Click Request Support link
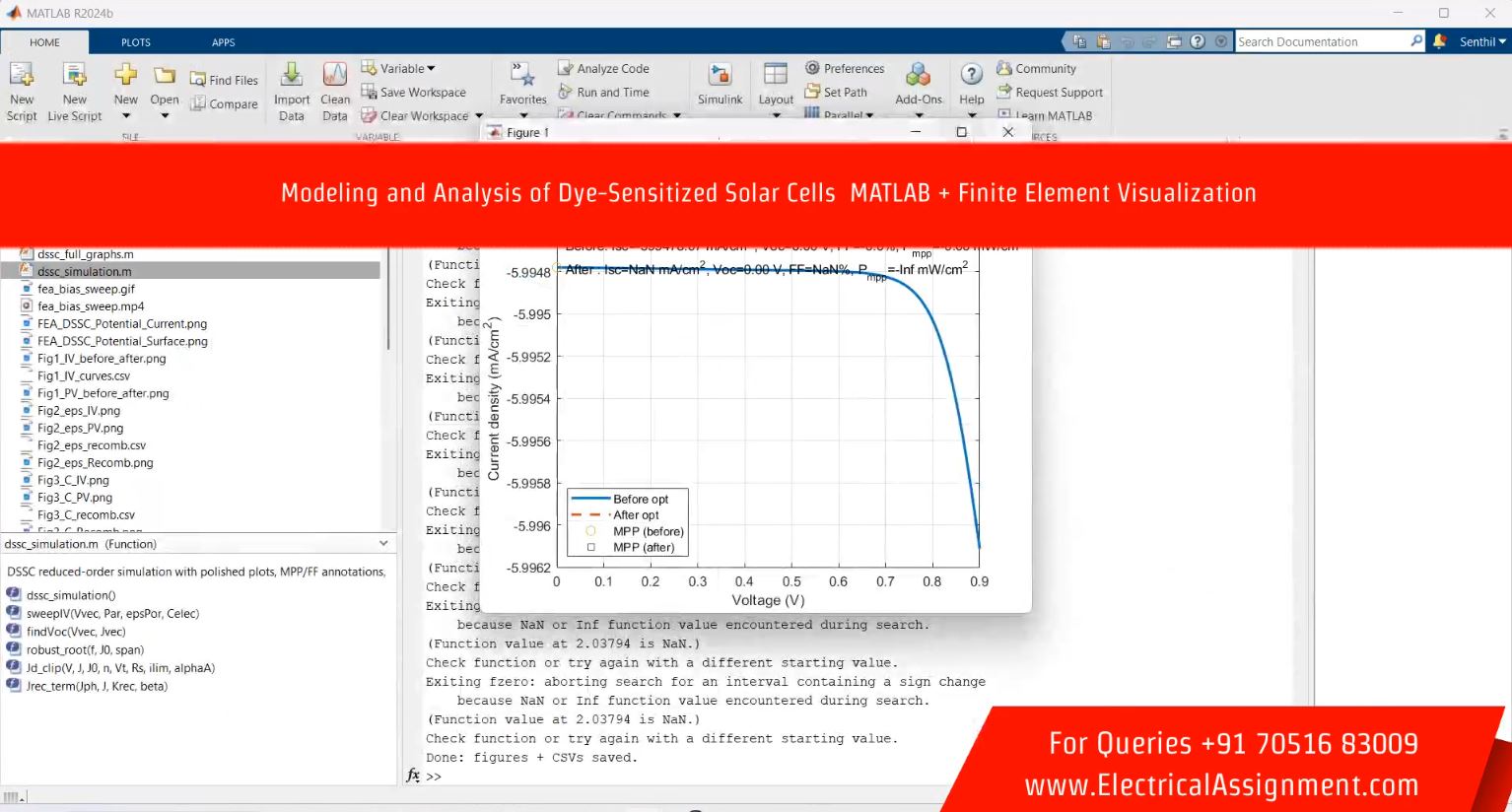Image resolution: width=1512 pixels, height=812 pixels. point(1050,92)
